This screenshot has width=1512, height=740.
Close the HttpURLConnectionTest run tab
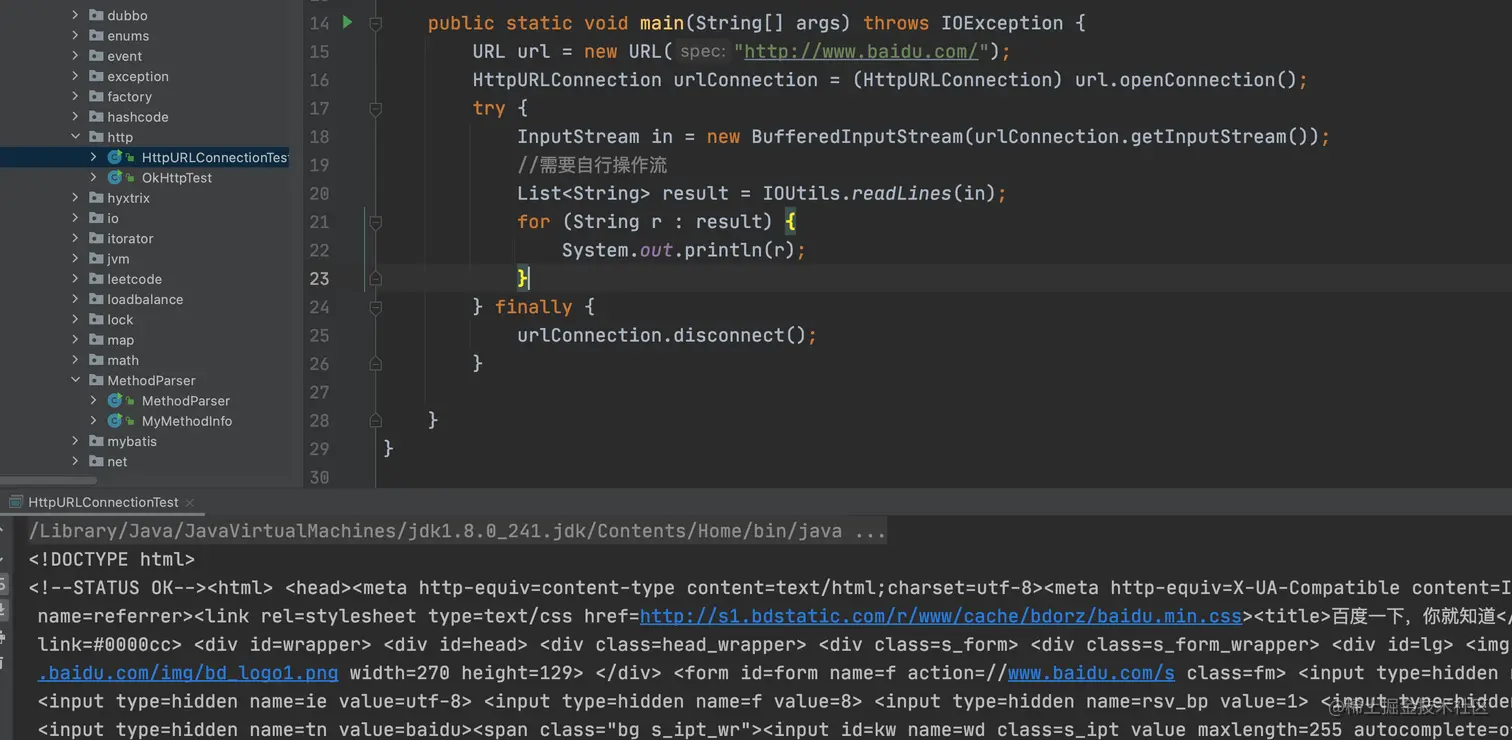pos(189,502)
